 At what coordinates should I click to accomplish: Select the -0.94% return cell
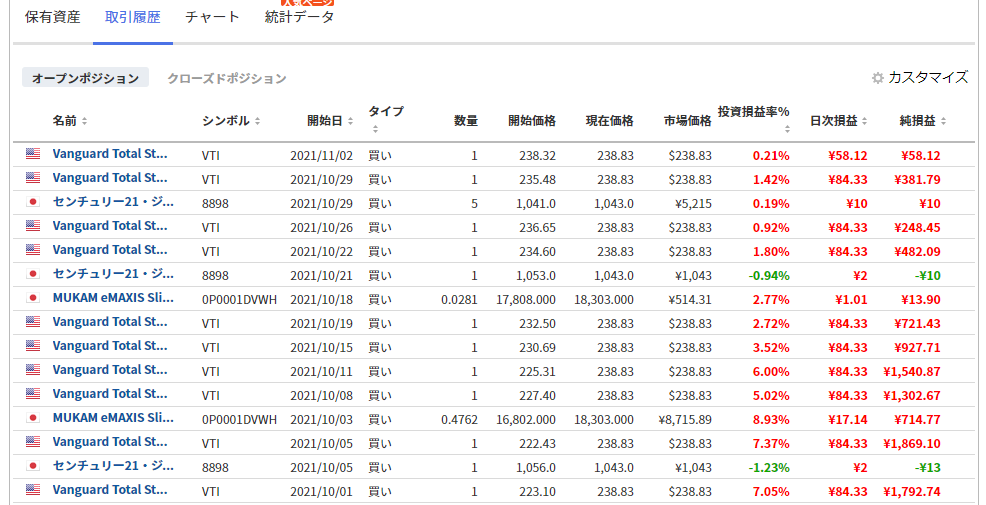tap(769, 275)
